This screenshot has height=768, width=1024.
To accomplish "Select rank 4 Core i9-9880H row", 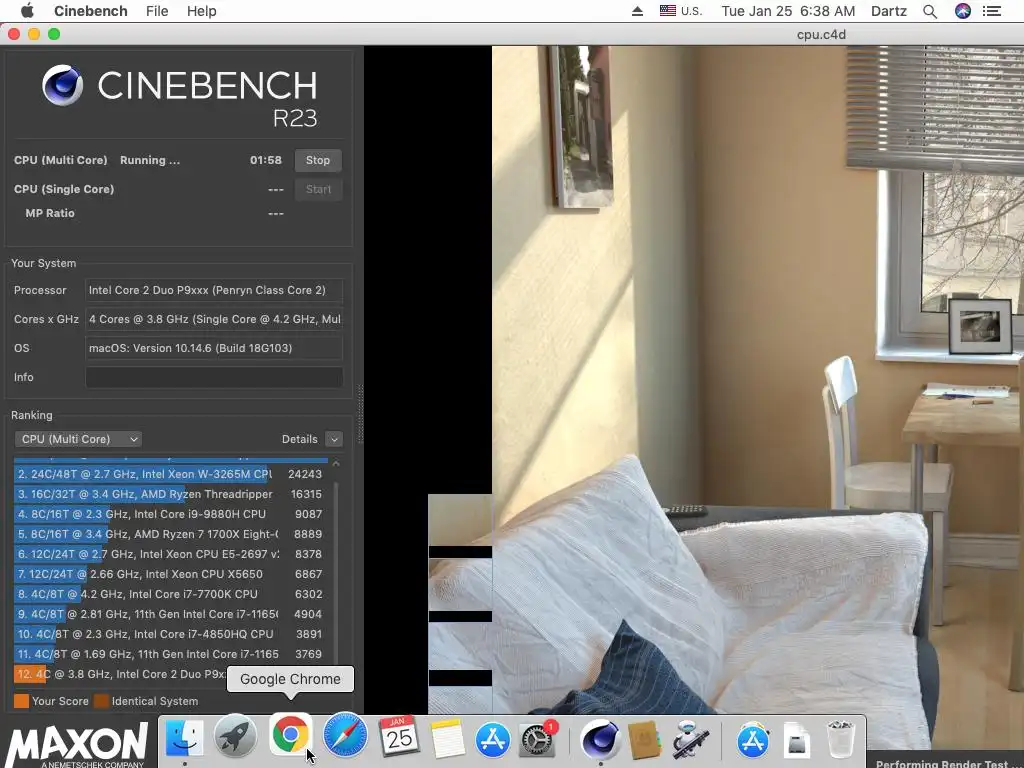I will tap(170, 515).
